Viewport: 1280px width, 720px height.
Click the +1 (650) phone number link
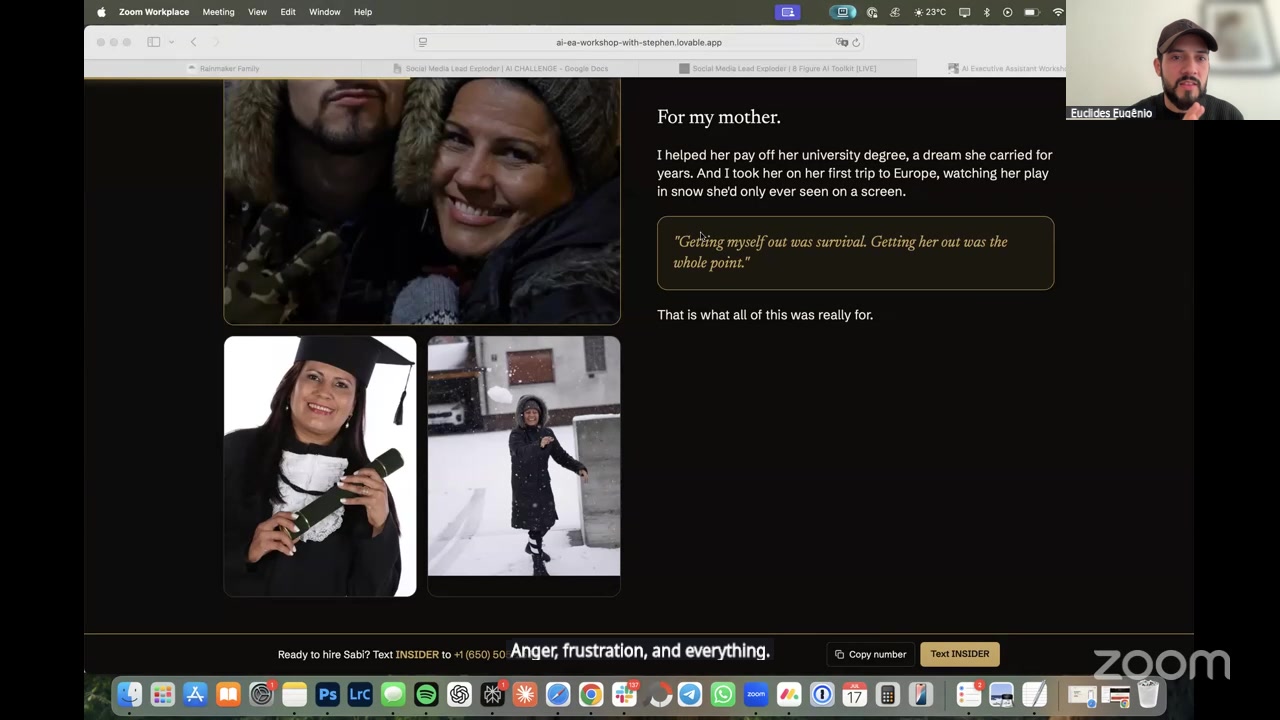pyautogui.click(x=480, y=654)
